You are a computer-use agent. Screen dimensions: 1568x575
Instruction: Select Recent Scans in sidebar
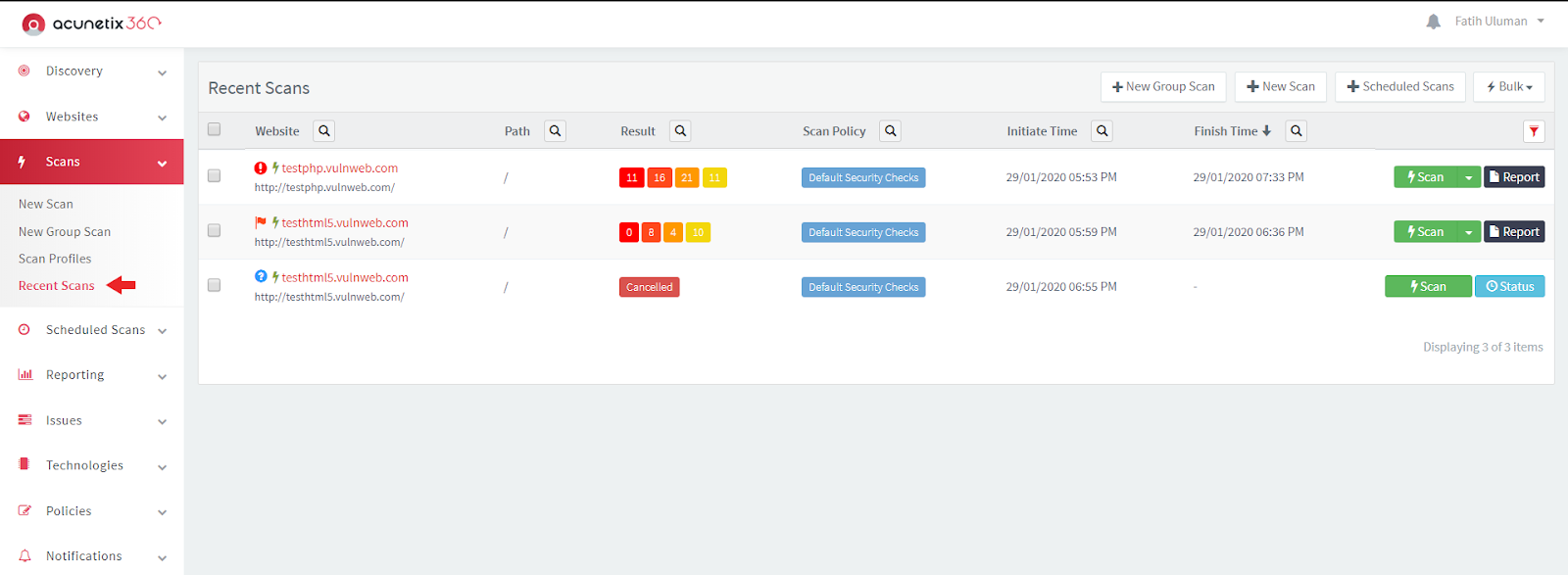57,286
